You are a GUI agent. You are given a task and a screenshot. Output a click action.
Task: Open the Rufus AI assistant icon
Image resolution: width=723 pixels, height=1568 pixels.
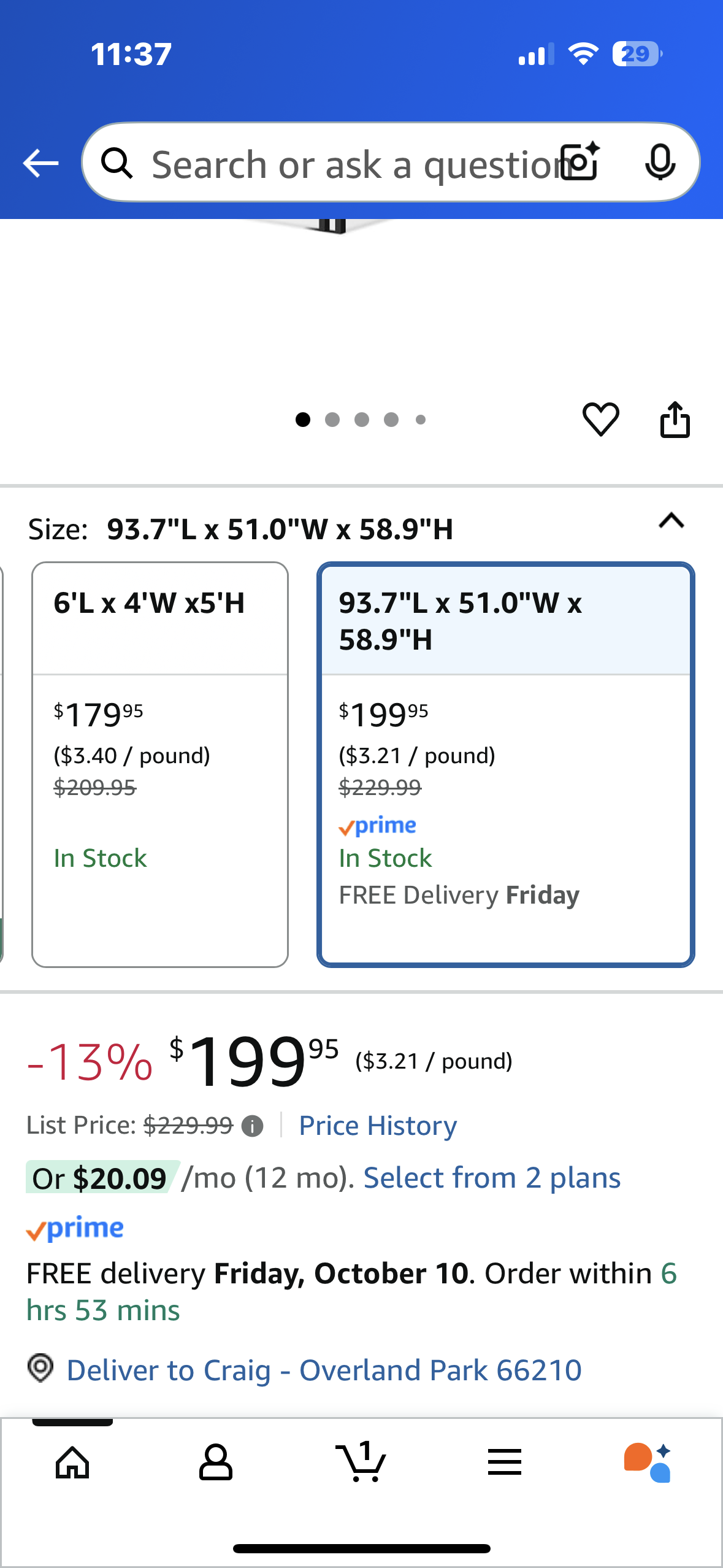tap(648, 1462)
